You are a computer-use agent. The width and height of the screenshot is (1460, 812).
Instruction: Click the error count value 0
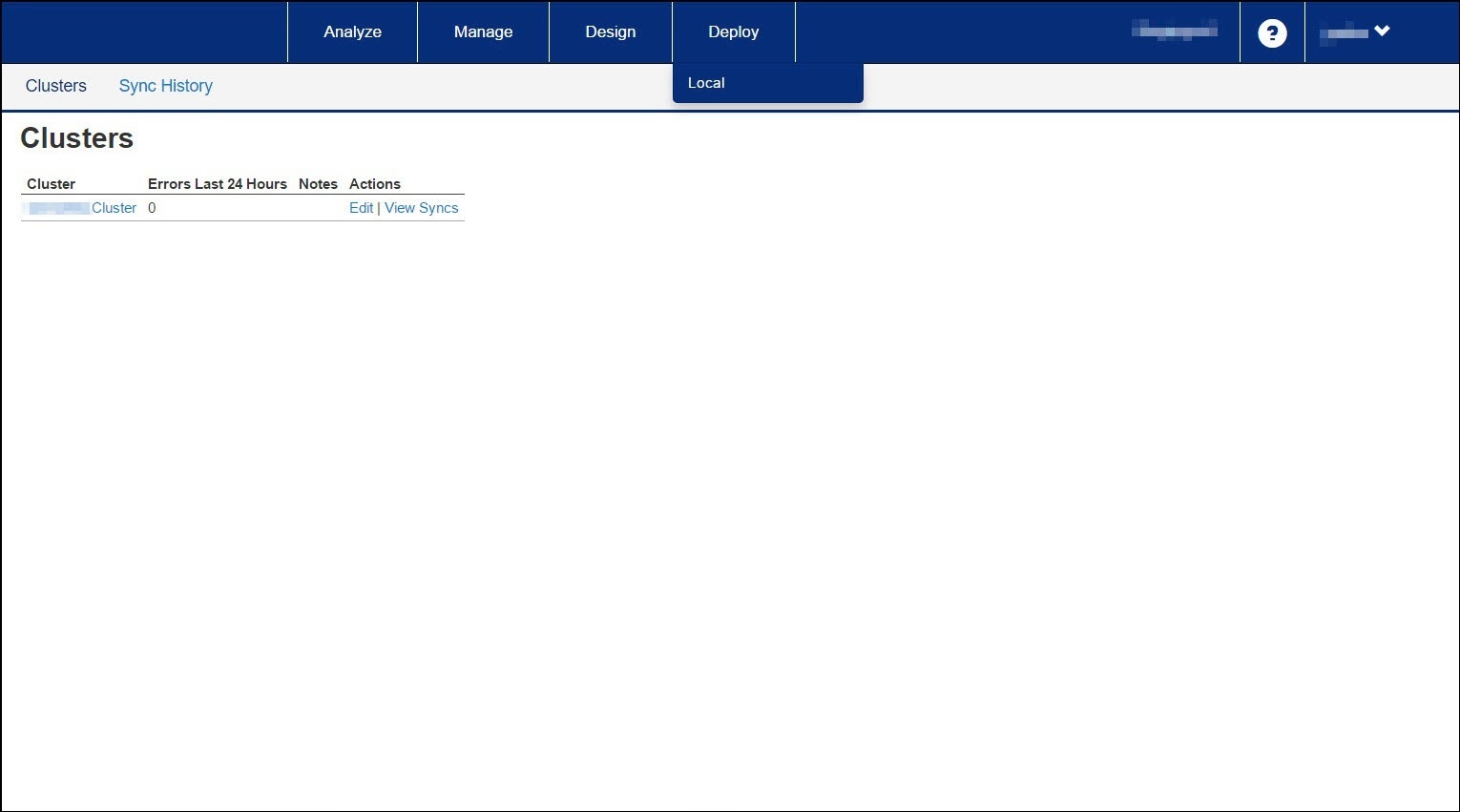(152, 208)
